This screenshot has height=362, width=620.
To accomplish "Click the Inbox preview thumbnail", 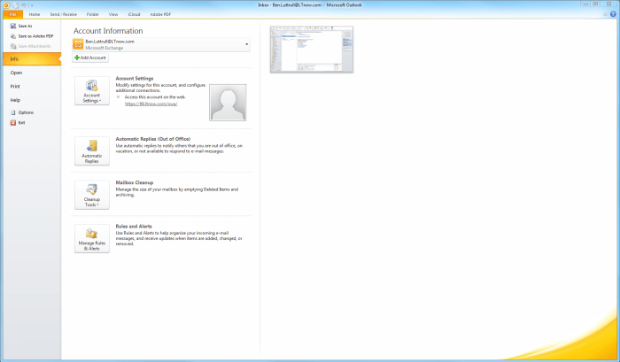I will [312, 49].
